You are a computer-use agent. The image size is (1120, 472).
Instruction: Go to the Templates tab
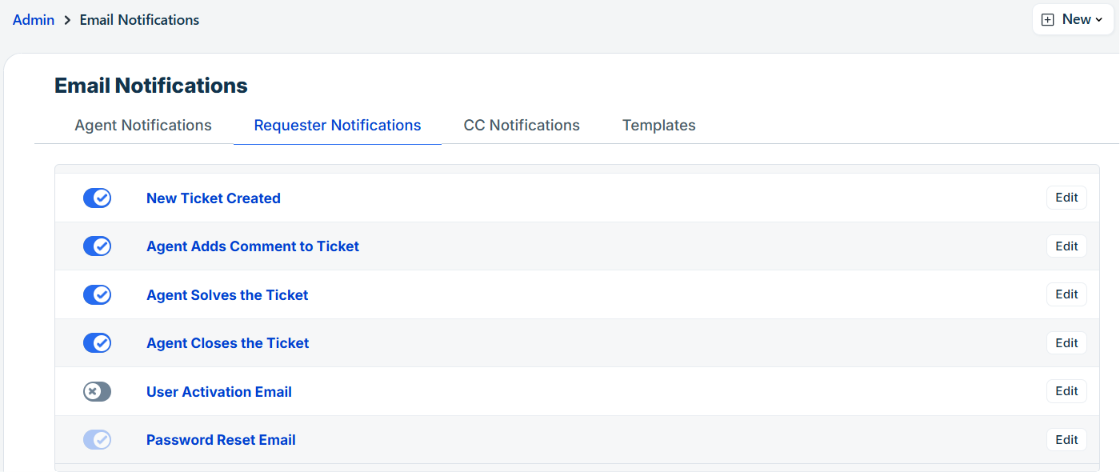pyautogui.click(x=659, y=125)
